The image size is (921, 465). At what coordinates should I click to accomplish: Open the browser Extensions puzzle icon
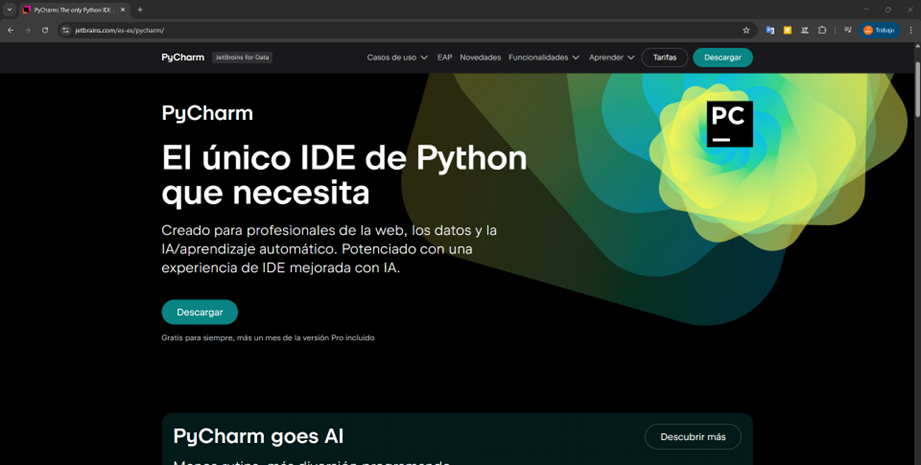coord(822,30)
